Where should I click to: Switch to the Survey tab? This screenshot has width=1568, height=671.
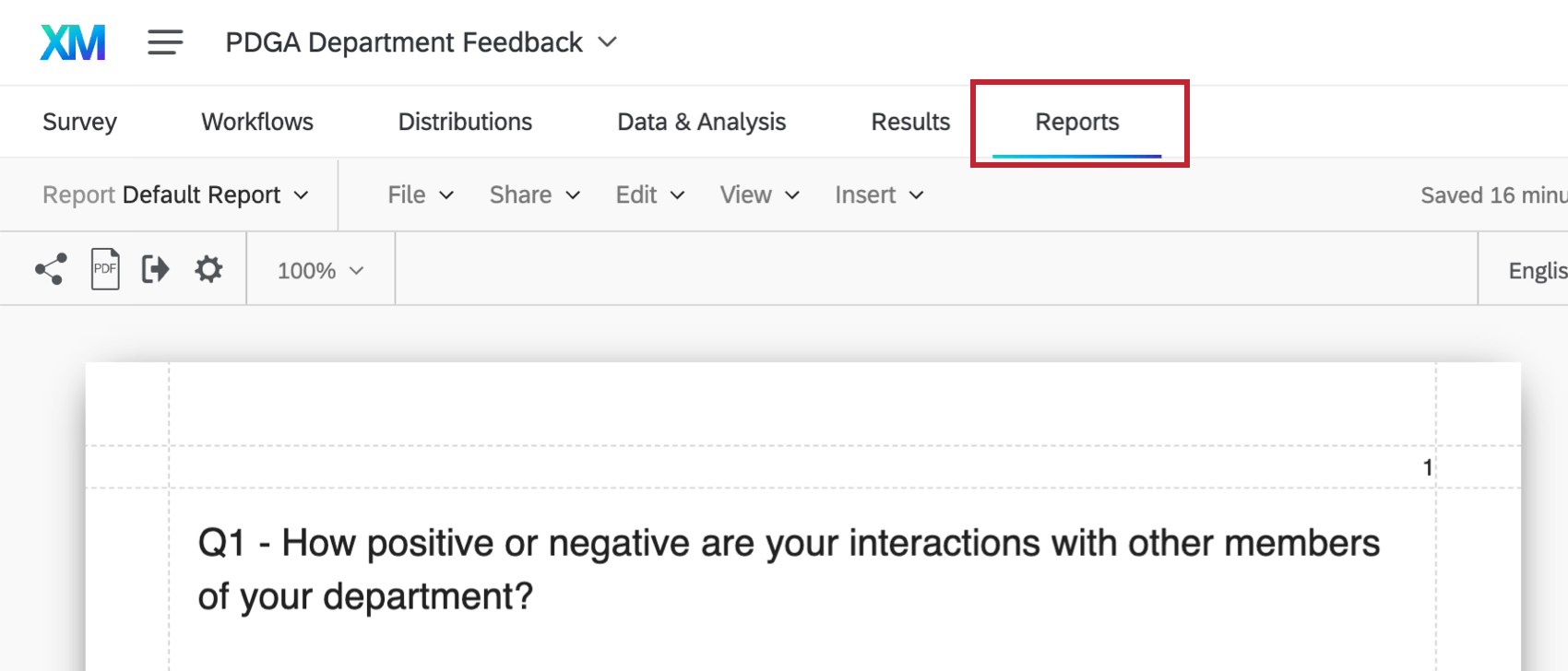pyautogui.click(x=79, y=122)
